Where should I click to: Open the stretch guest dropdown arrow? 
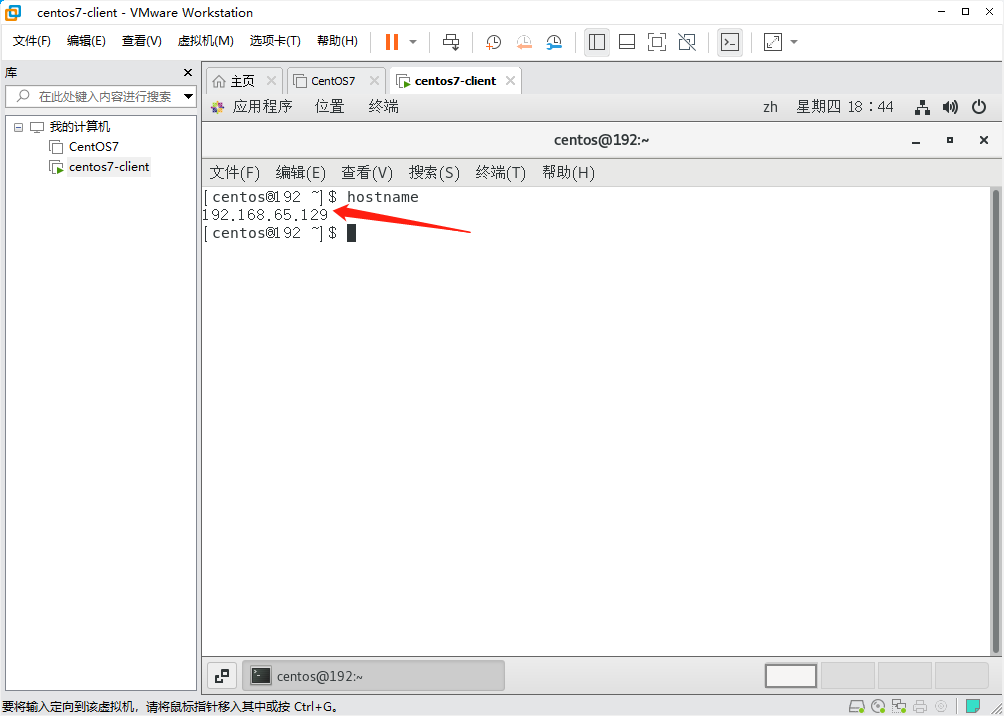coord(794,42)
